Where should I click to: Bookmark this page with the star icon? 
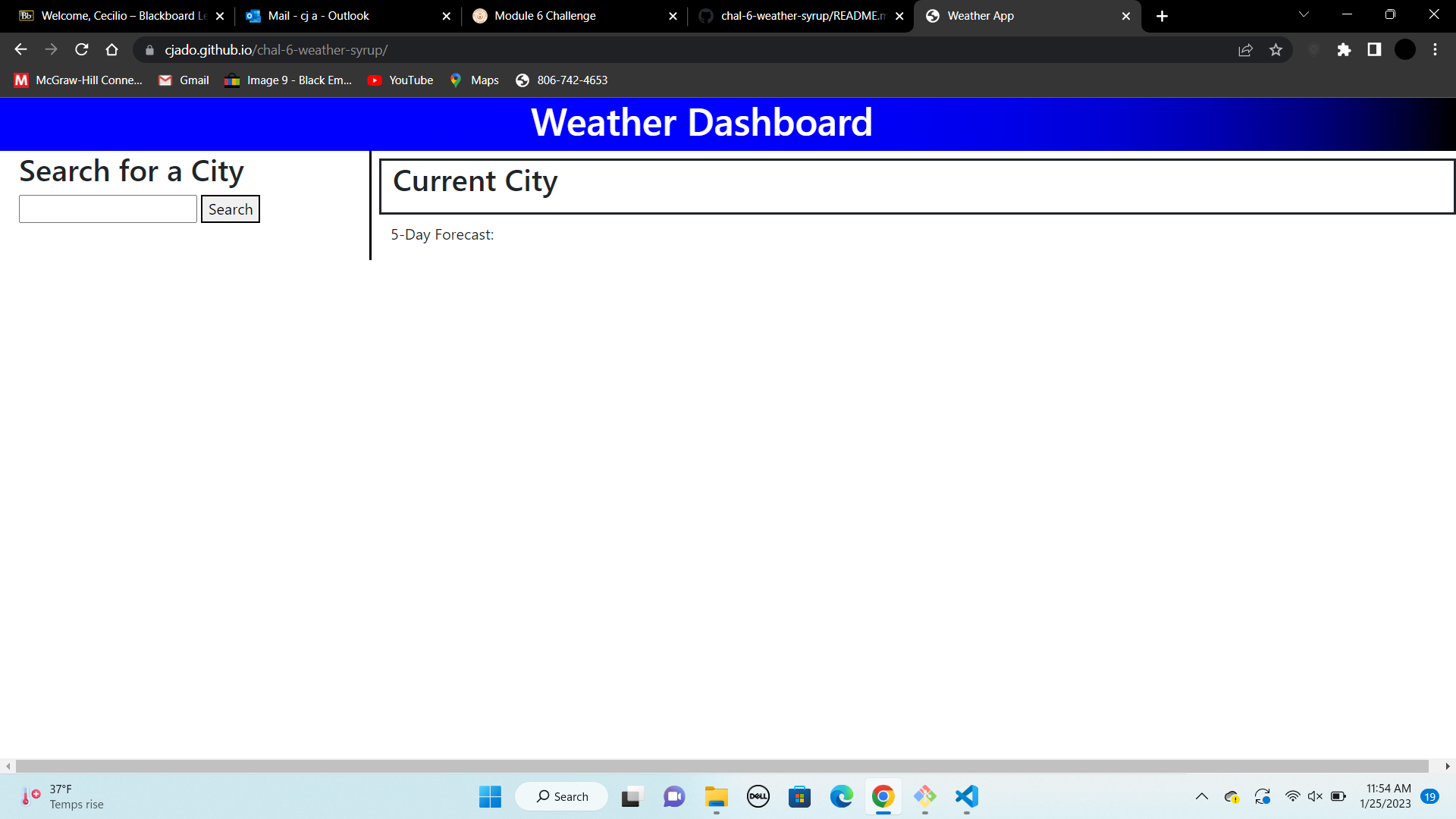pos(1276,50)
